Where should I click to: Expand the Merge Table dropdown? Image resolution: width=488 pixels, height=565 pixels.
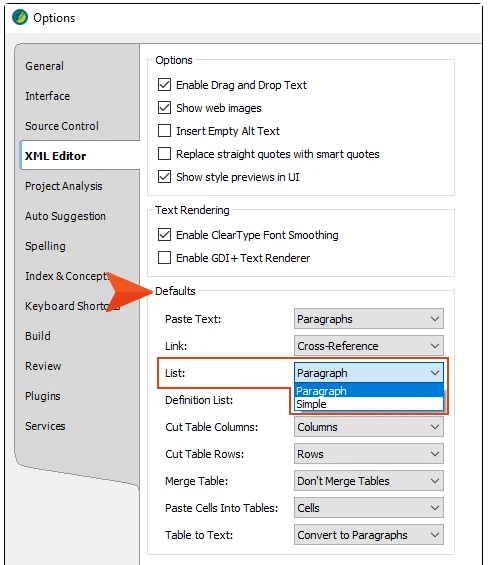click(369, 481)
